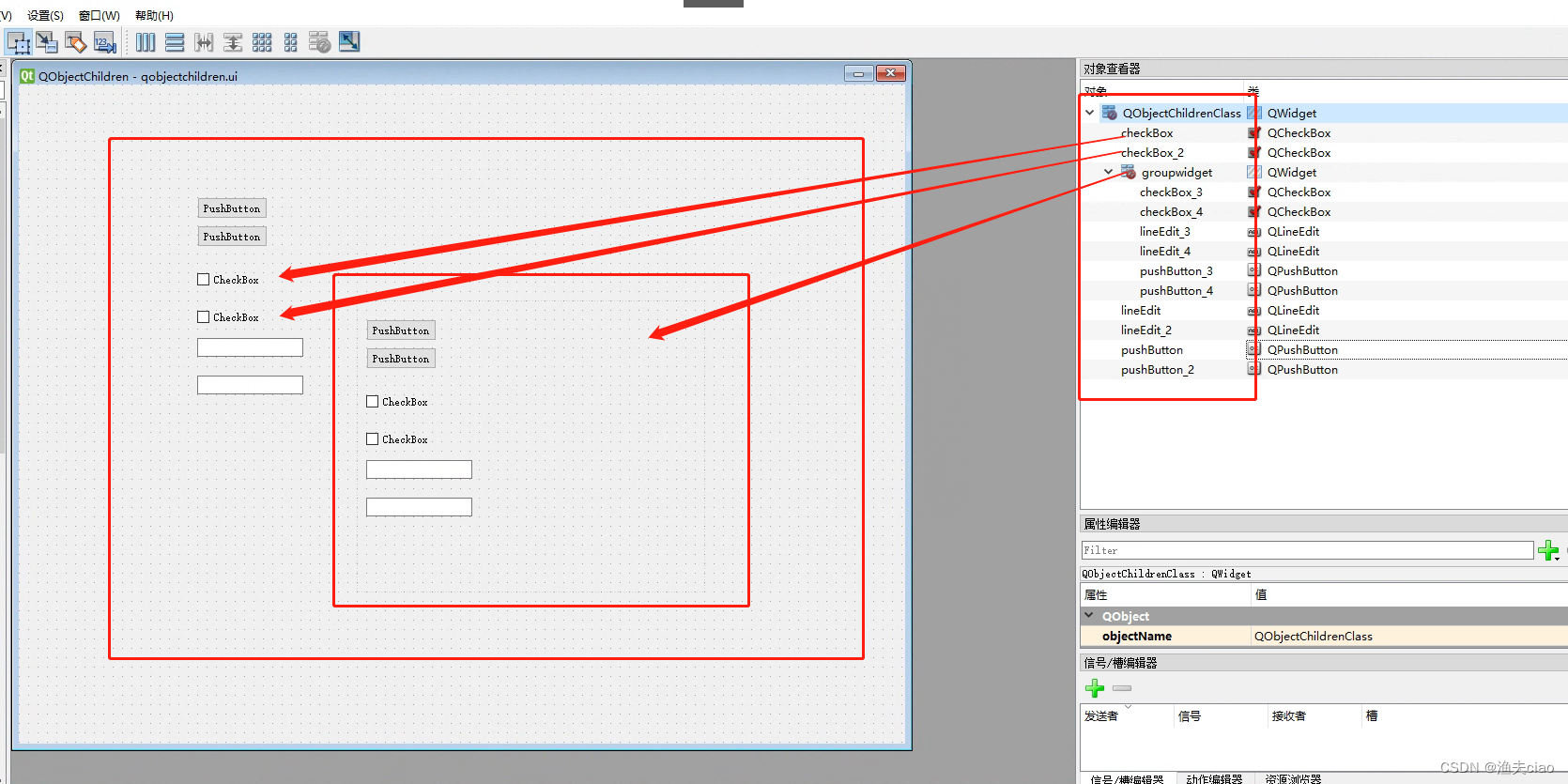Click the QCheckBox class icon in checkBox_3 row
This screenshot has width=1568, height=784.
point(1253,192)
